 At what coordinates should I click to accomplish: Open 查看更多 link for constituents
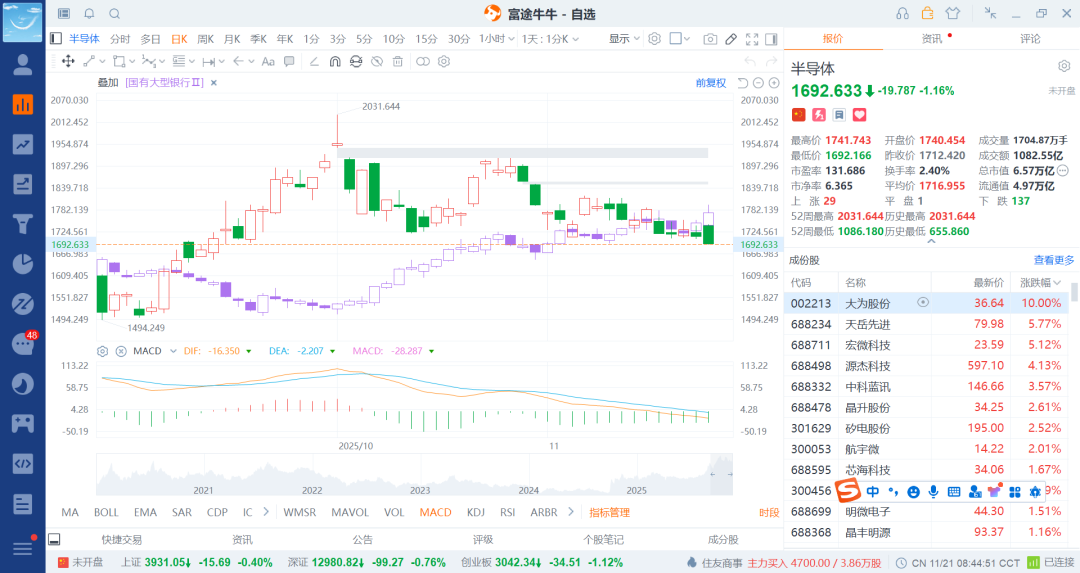coord(1054,260)
